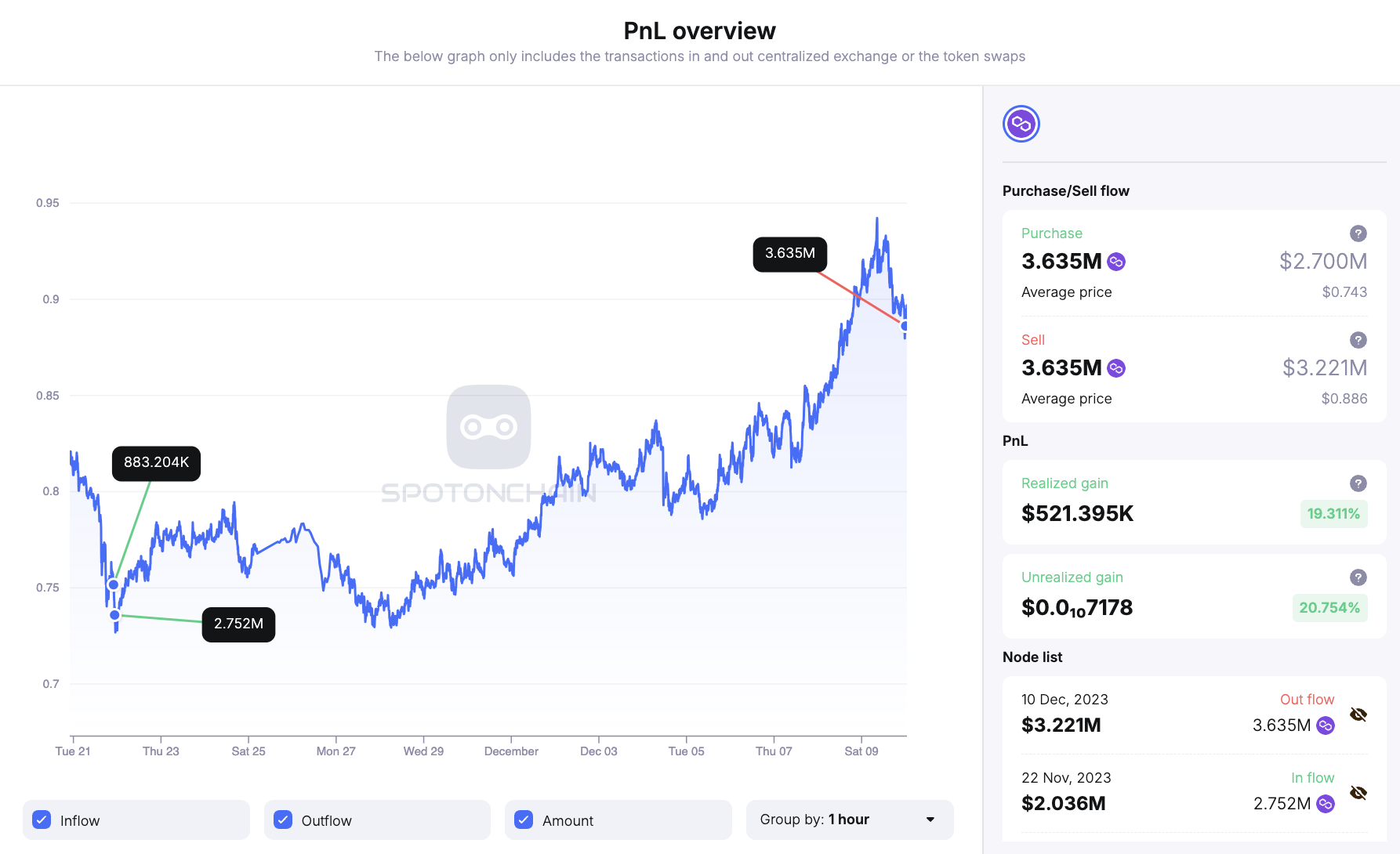The width and height of the screenshot is (1400, 854).
Task: Click token icon next to Sell 3.635M
Action: point(1116,368)
